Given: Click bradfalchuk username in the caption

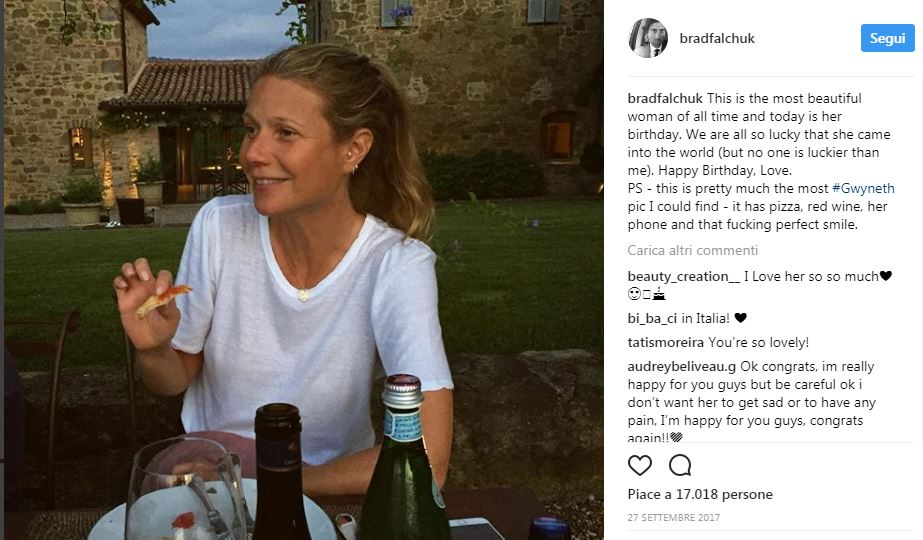Looking at the screenshot, I should click(665, 98).
